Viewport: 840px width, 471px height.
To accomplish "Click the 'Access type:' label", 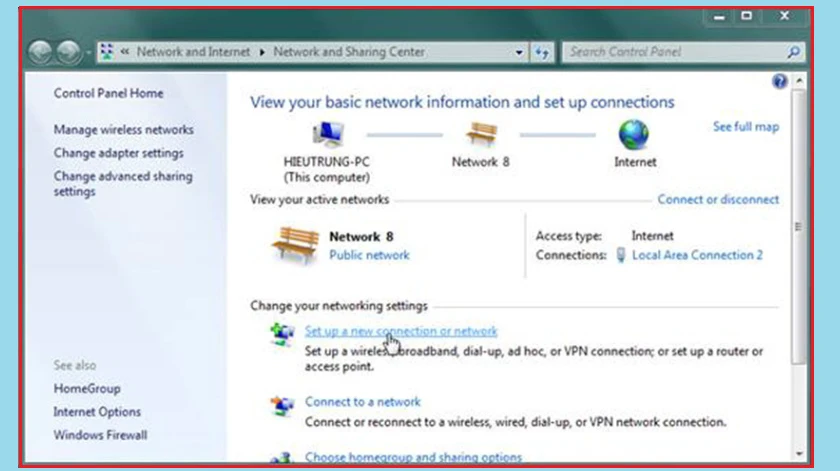I will pos(568,236).
